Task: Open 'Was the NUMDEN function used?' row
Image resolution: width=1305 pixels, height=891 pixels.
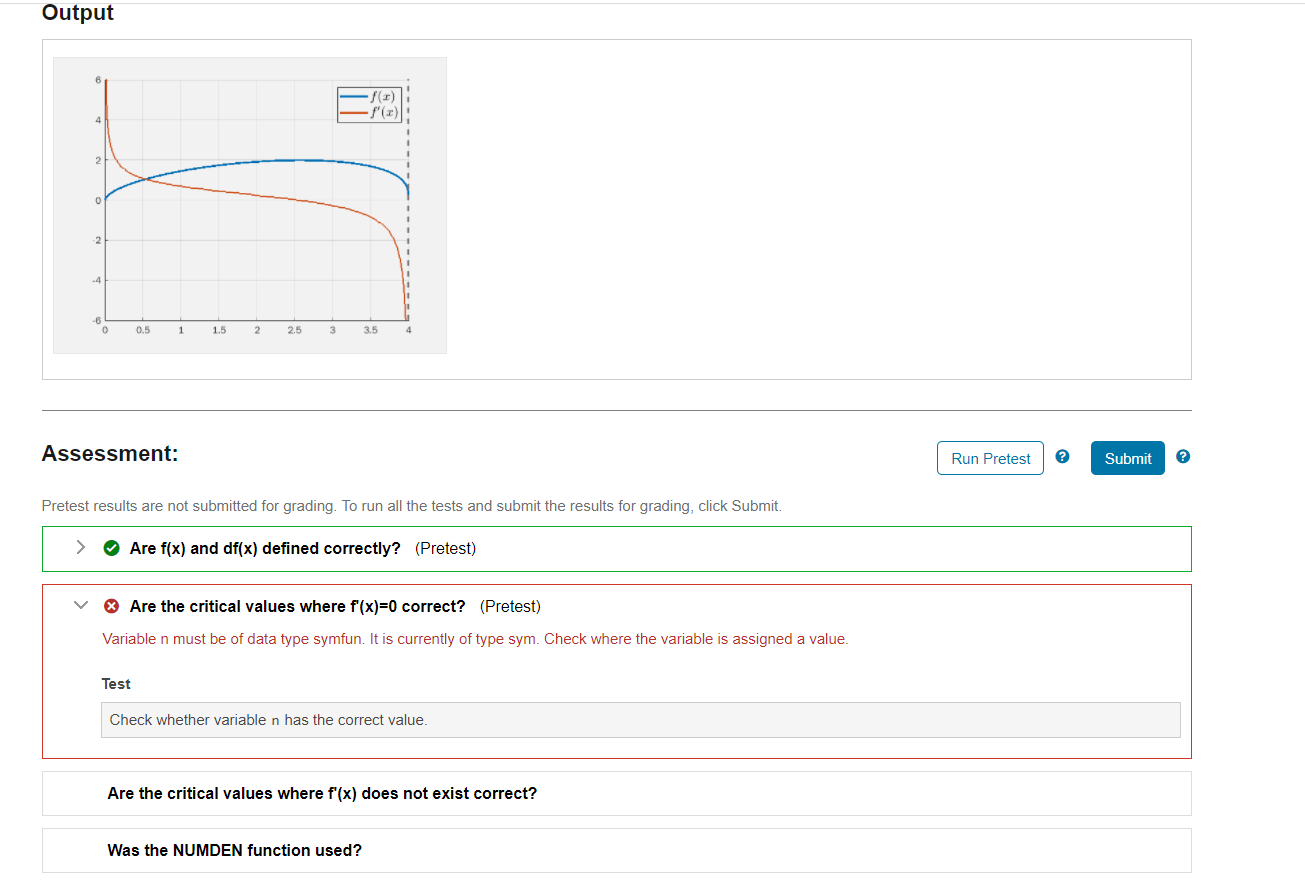Action: (616, 850)
